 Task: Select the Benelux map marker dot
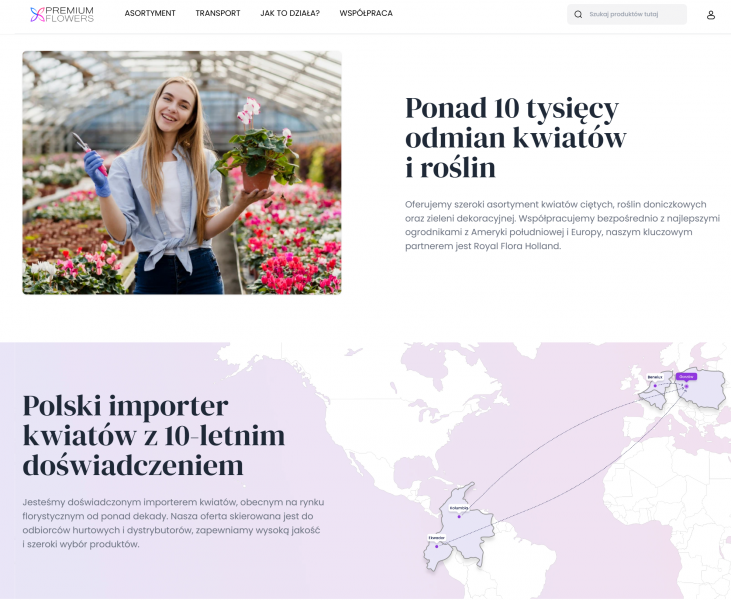tap(655, 386)
